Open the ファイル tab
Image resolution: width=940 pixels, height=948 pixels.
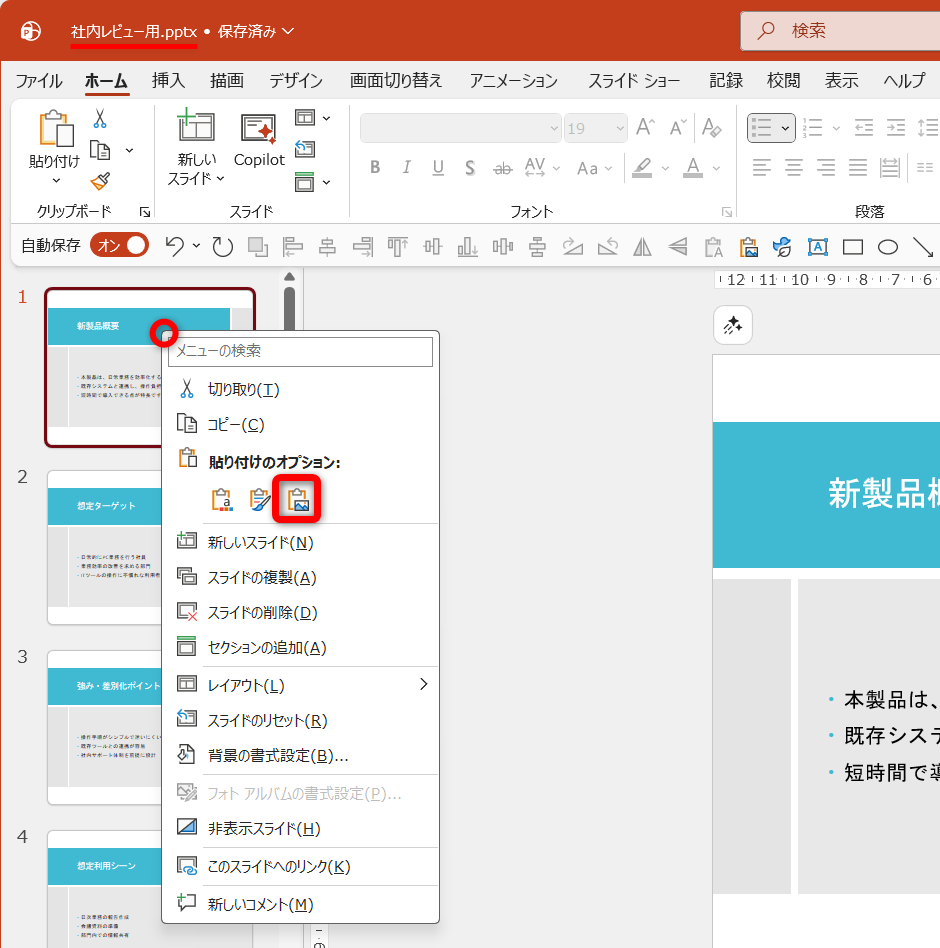[x=39, y=80]
